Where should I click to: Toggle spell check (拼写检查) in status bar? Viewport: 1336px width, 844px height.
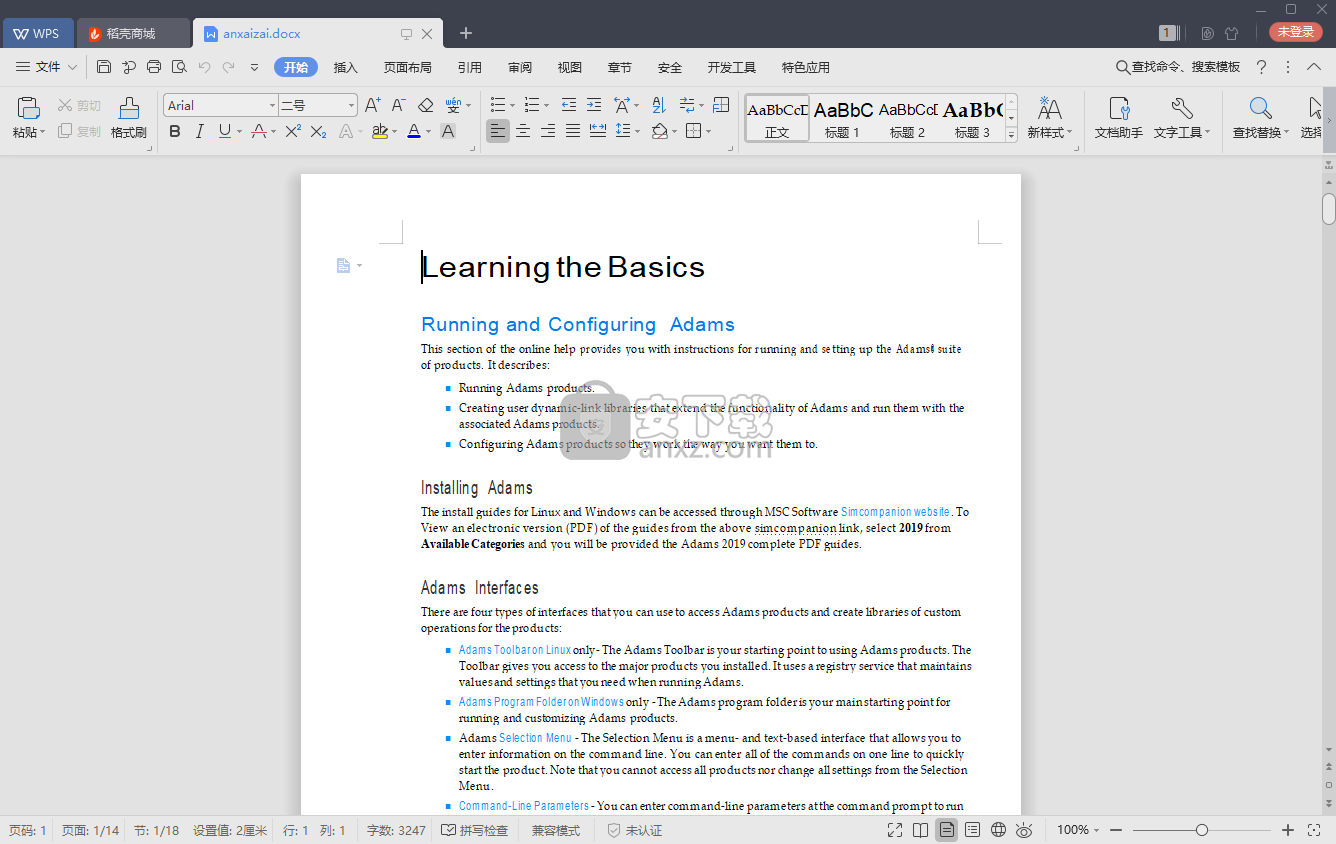[x=475, y=830]
